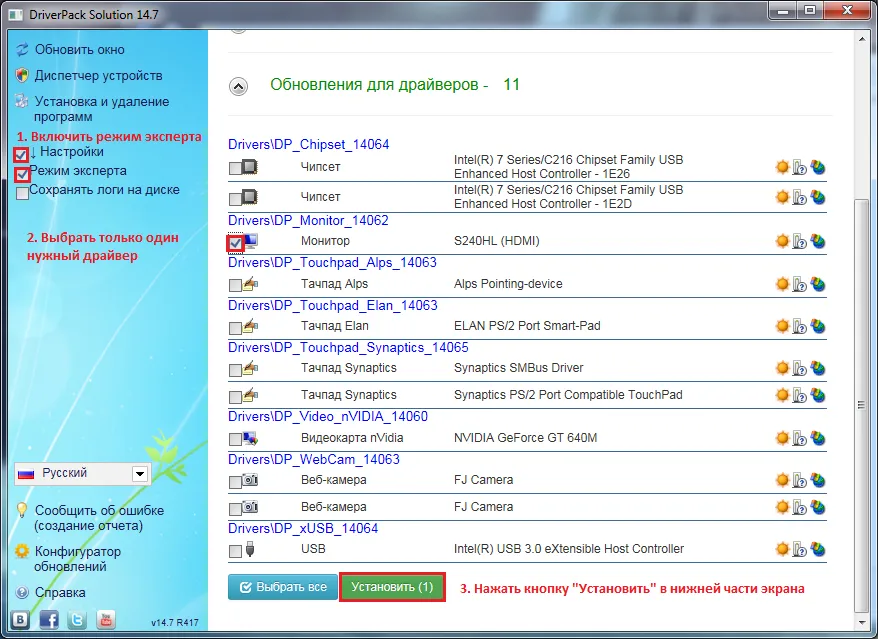Click the Установить (1) button
This screenshot has height=639, width=878.
point(392,587)
